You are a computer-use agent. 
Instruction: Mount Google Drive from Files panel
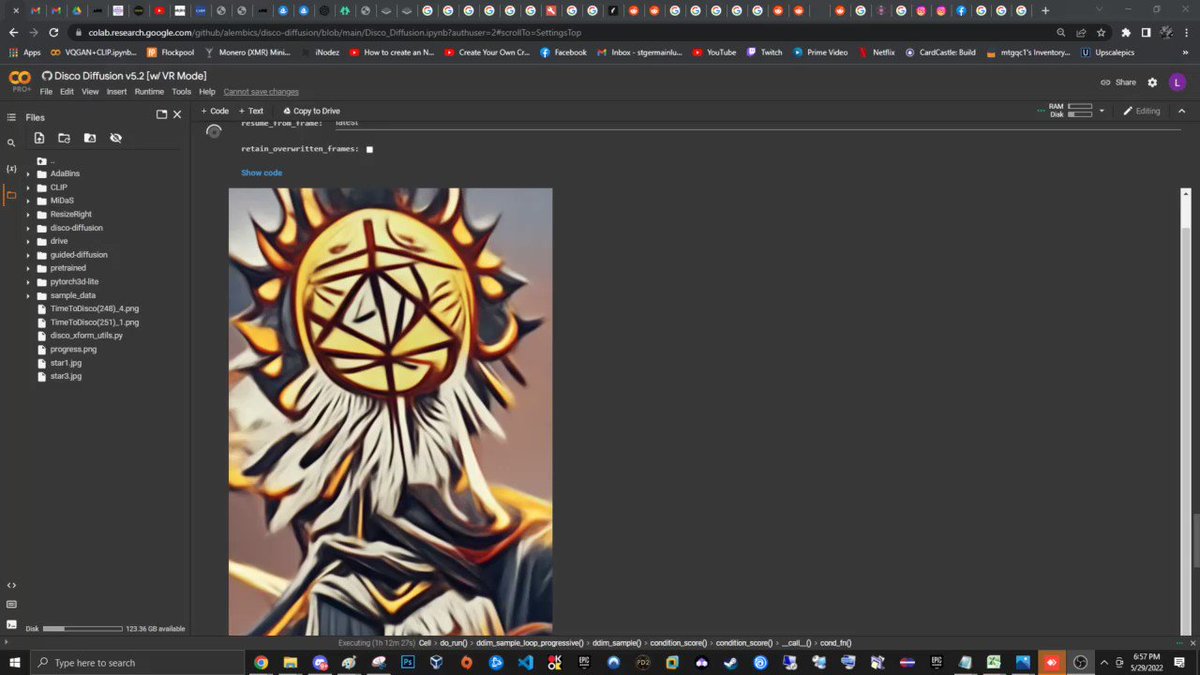tap(90, 138)
